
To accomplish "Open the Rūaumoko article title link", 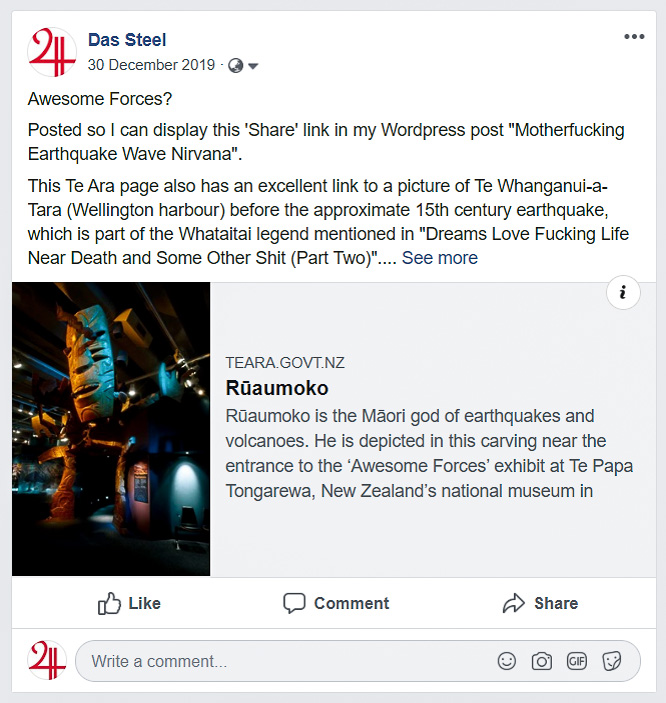I will [277, 388].
